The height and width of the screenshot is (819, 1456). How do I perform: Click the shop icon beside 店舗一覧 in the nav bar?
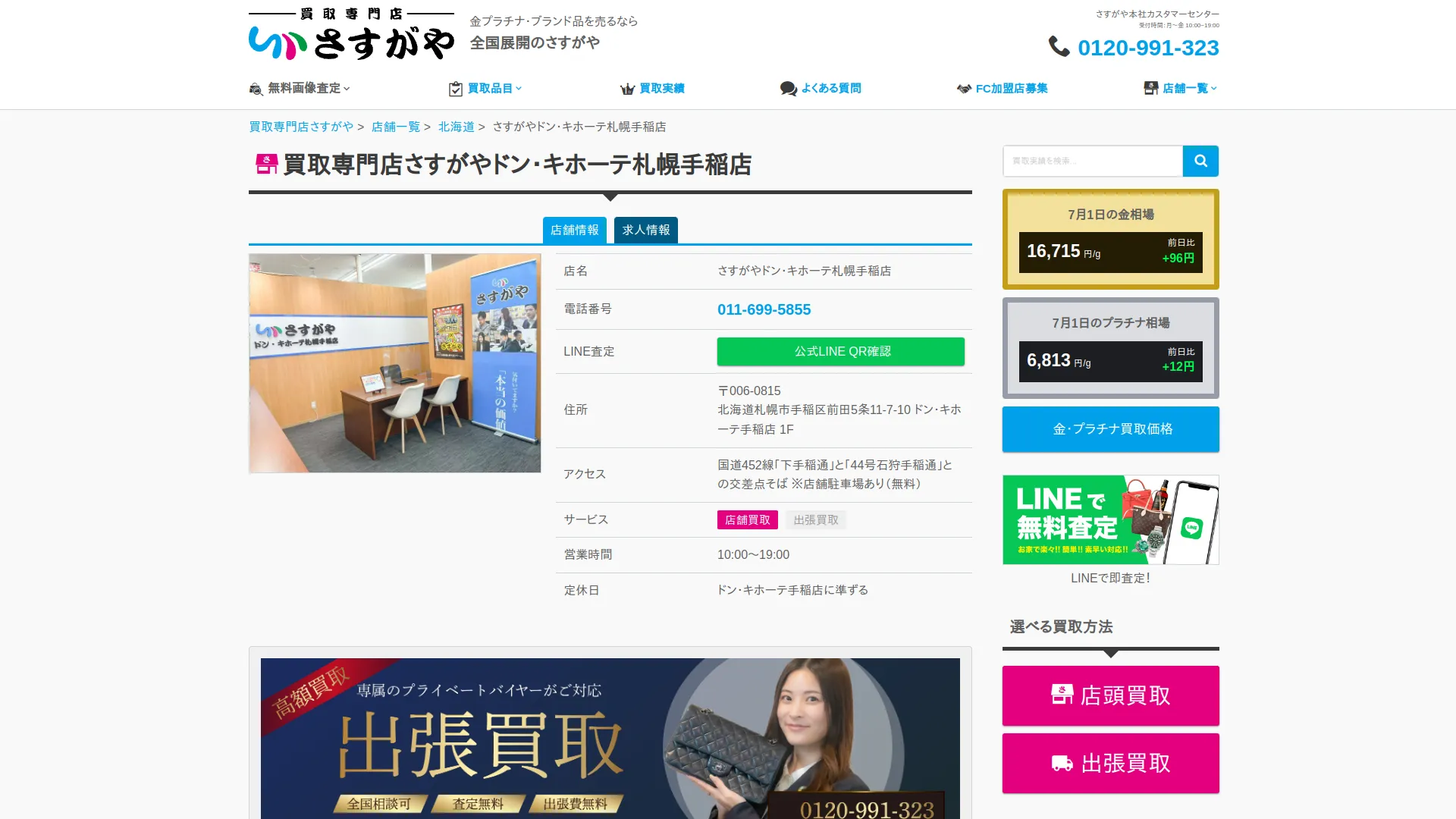(1150, 88)
